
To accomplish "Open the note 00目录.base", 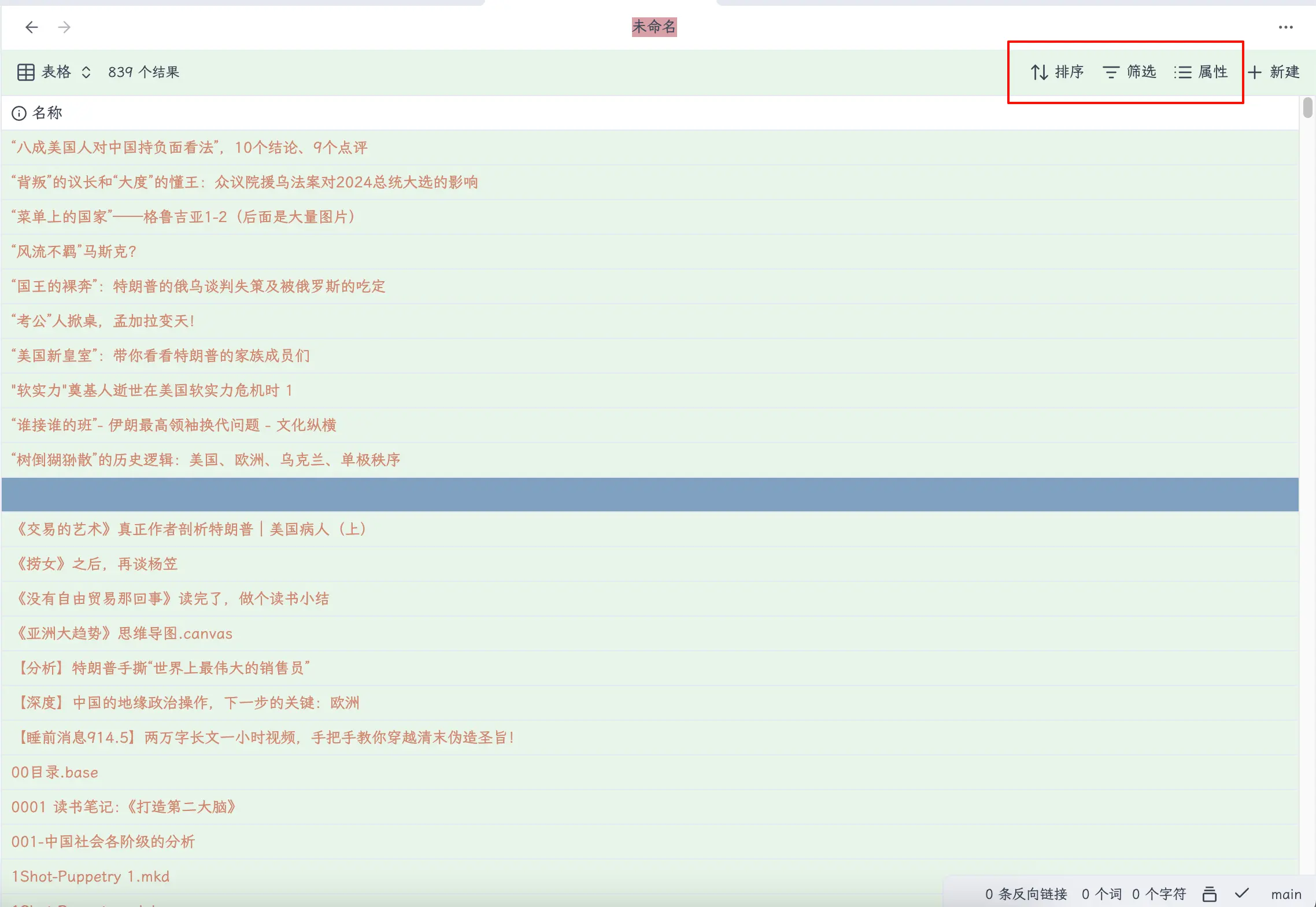I will [54, 772].
